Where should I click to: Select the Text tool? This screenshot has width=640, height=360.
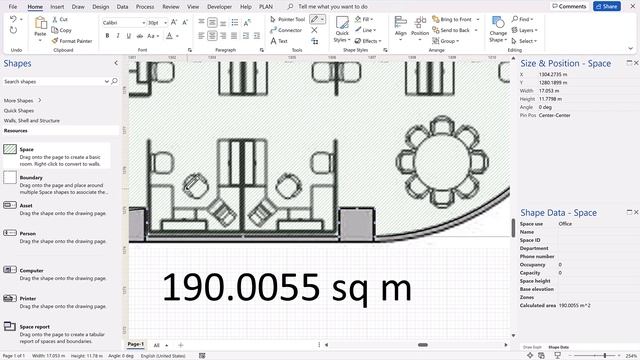(x=279, y=41)
